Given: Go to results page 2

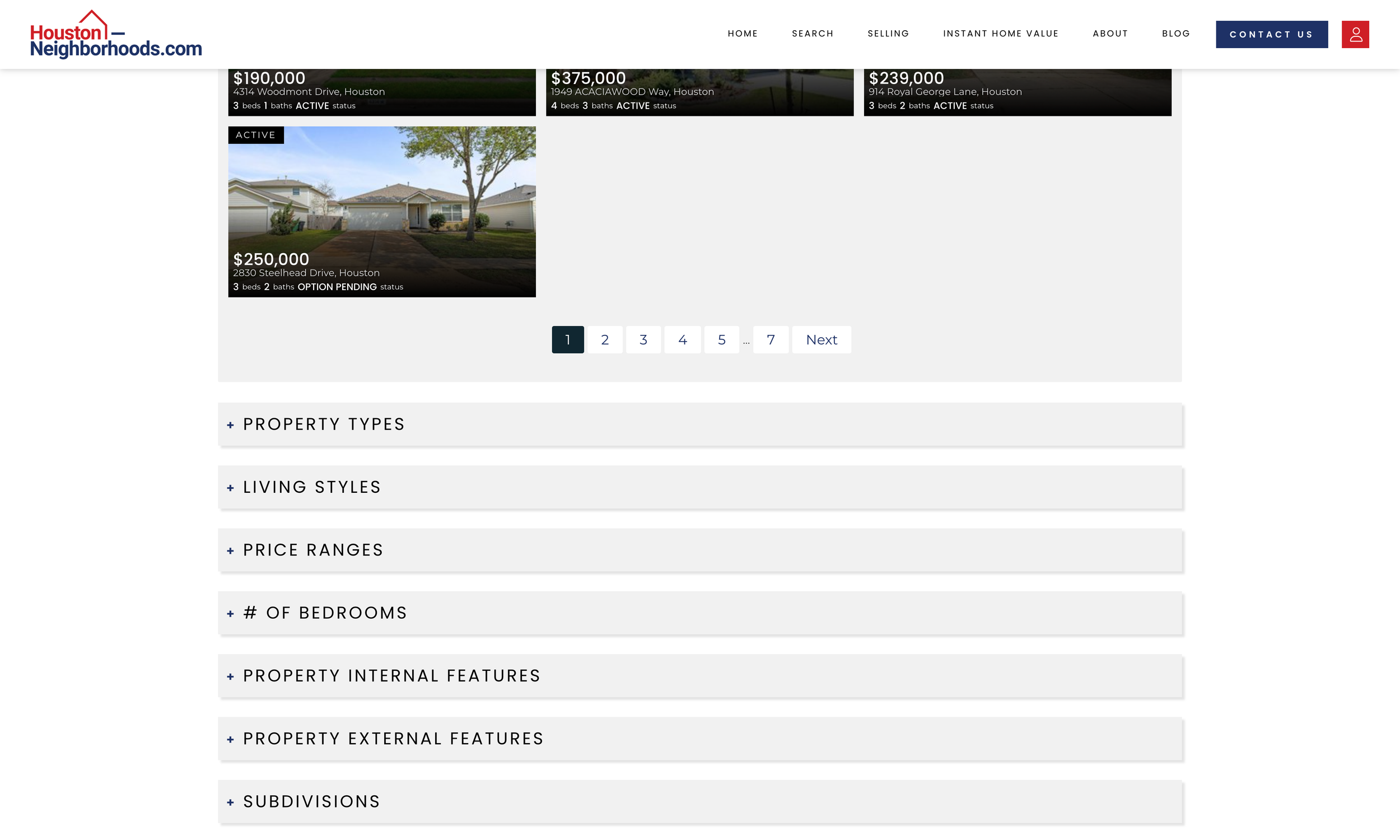Looking at the screenshot, I should [604, 339].
